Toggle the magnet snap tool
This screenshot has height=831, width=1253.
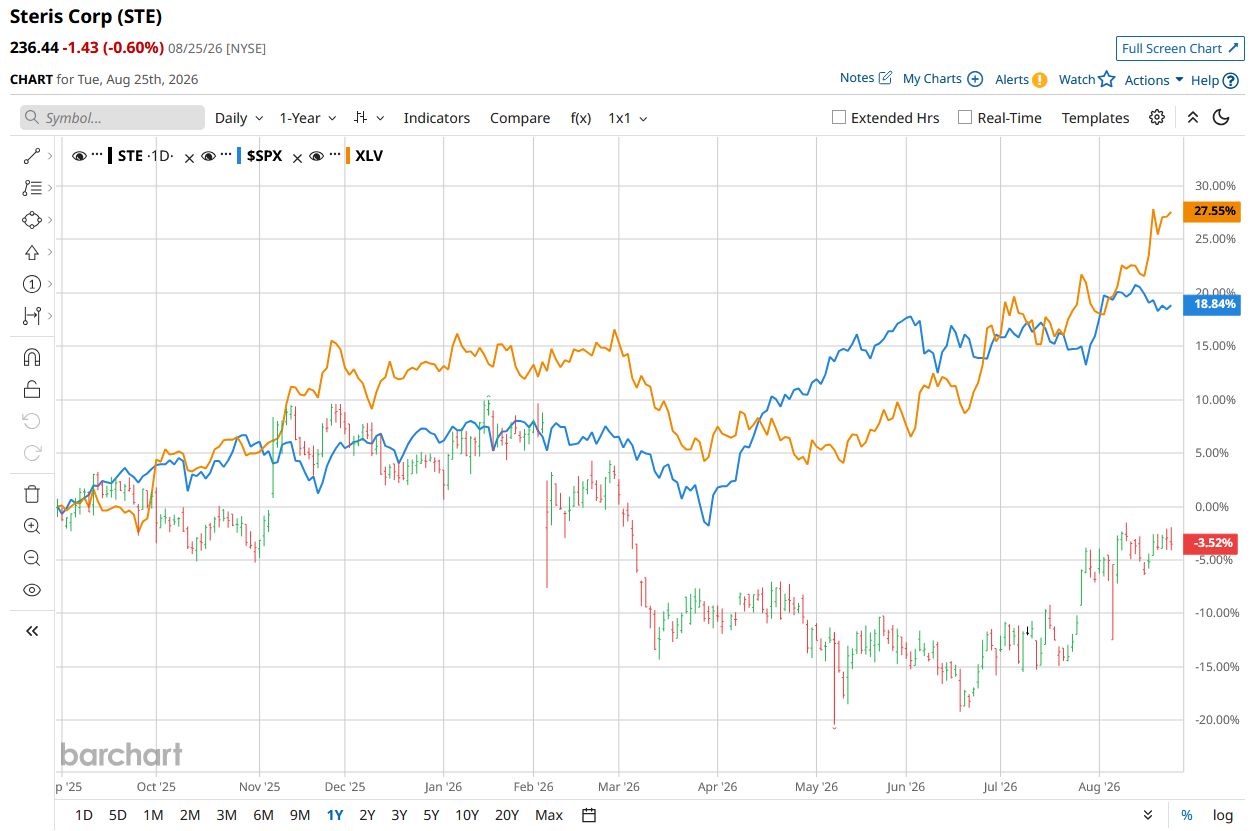point(31,357)
